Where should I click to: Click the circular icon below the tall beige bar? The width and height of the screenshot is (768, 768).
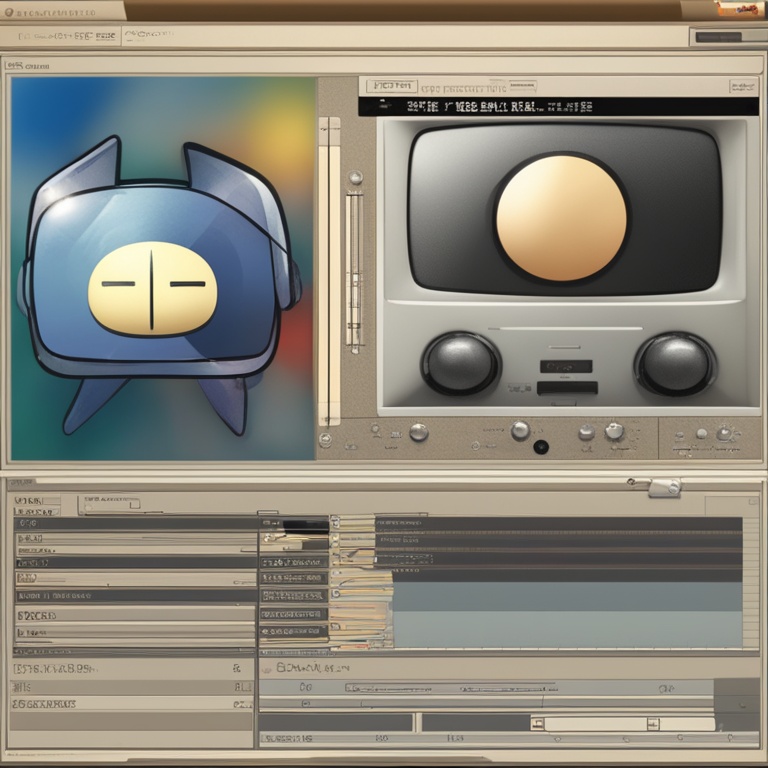click(325, 439)
